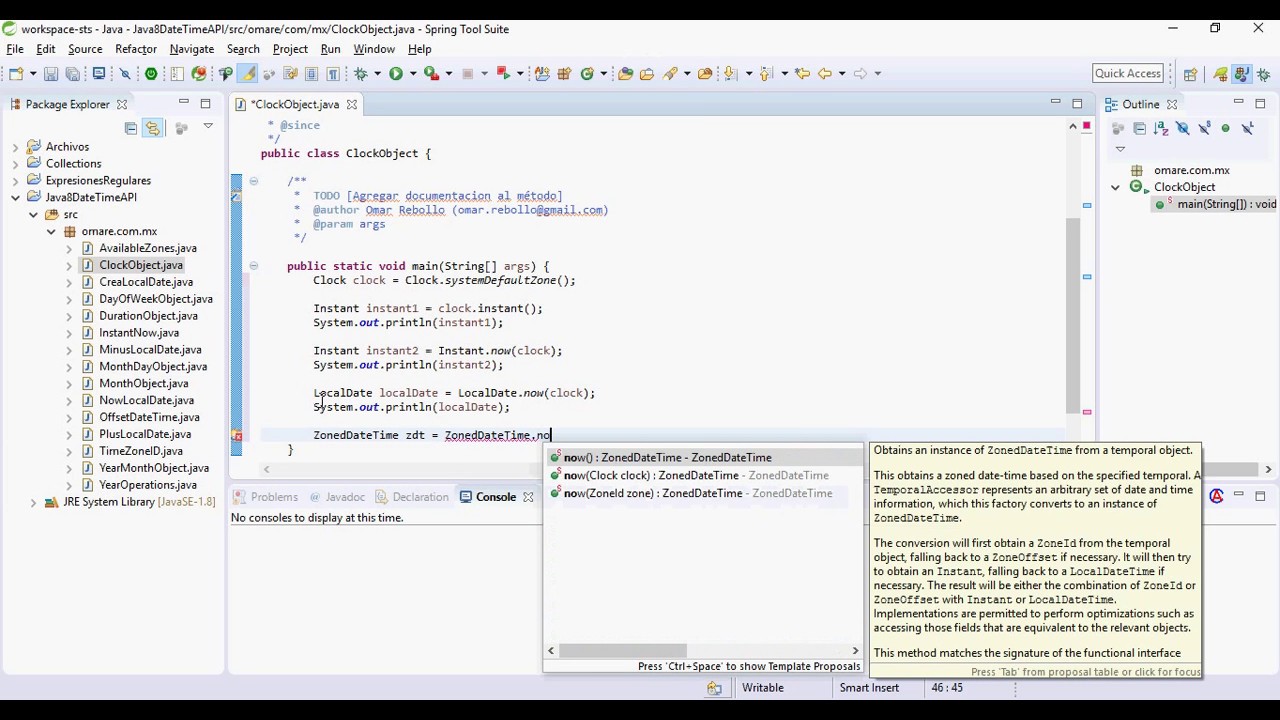
Task: Click the Save toolbar icon
Action: click(x=51, y=73)
